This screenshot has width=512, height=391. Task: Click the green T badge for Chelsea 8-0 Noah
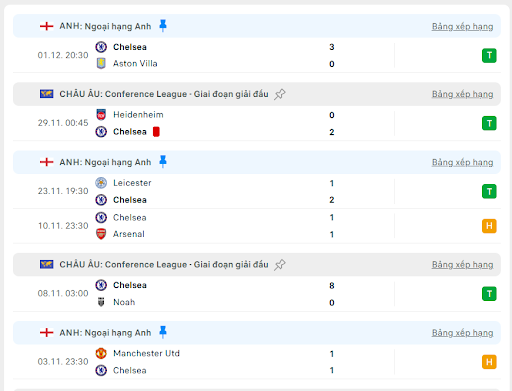tap(489, 294)
